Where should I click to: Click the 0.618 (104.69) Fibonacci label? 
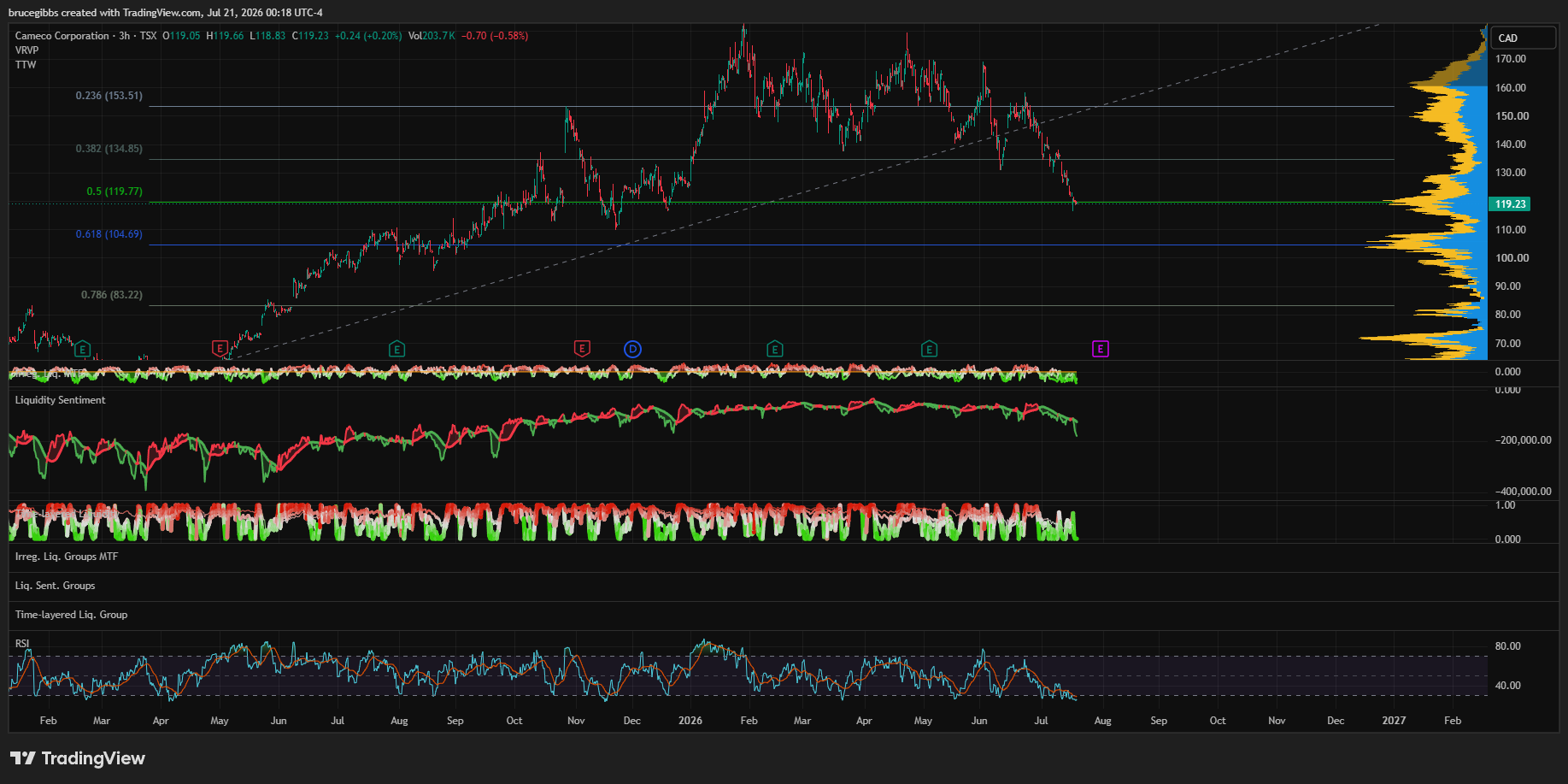click(109, 234)
